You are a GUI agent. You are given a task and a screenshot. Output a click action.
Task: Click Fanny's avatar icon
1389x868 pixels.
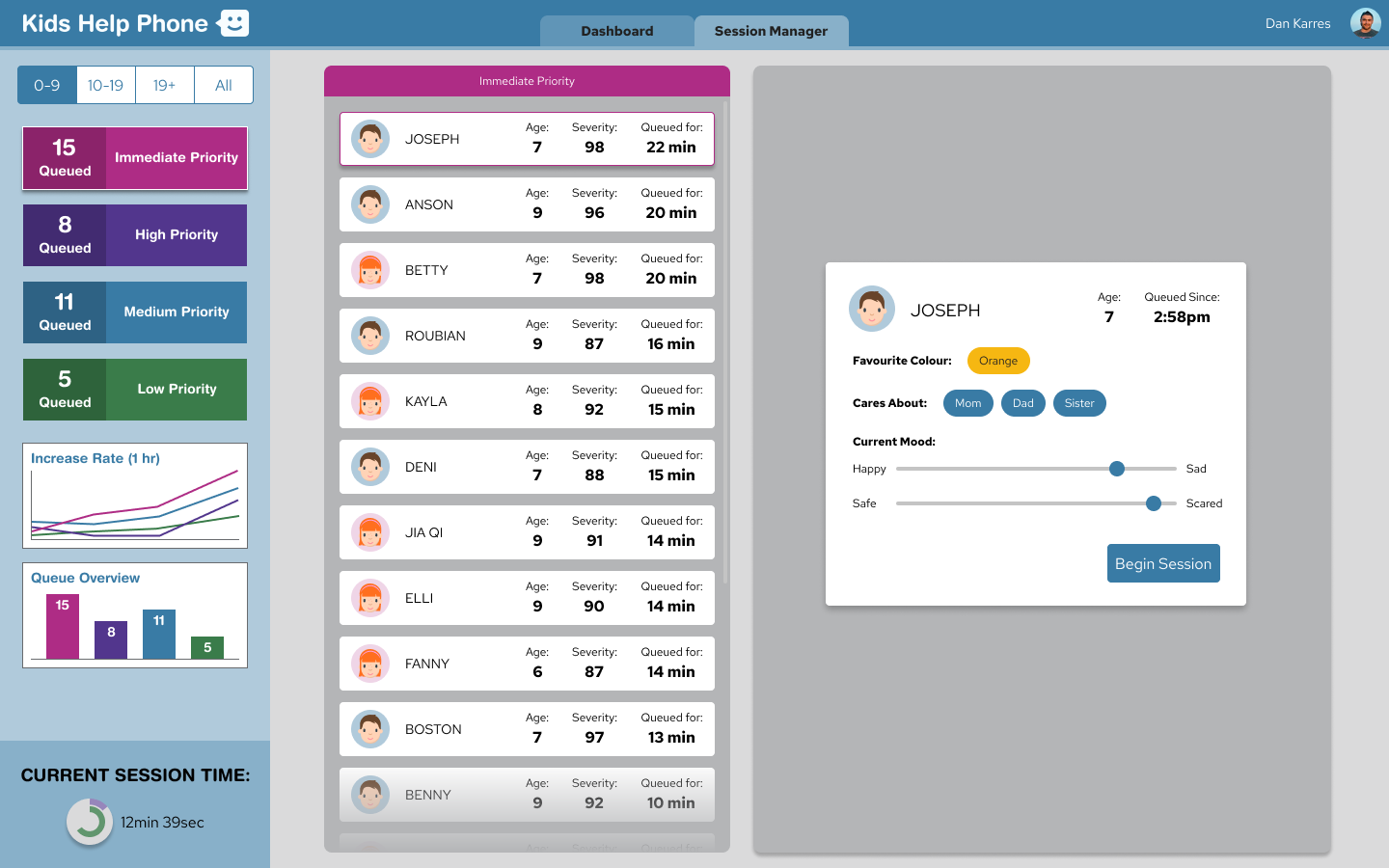[370, 664]
